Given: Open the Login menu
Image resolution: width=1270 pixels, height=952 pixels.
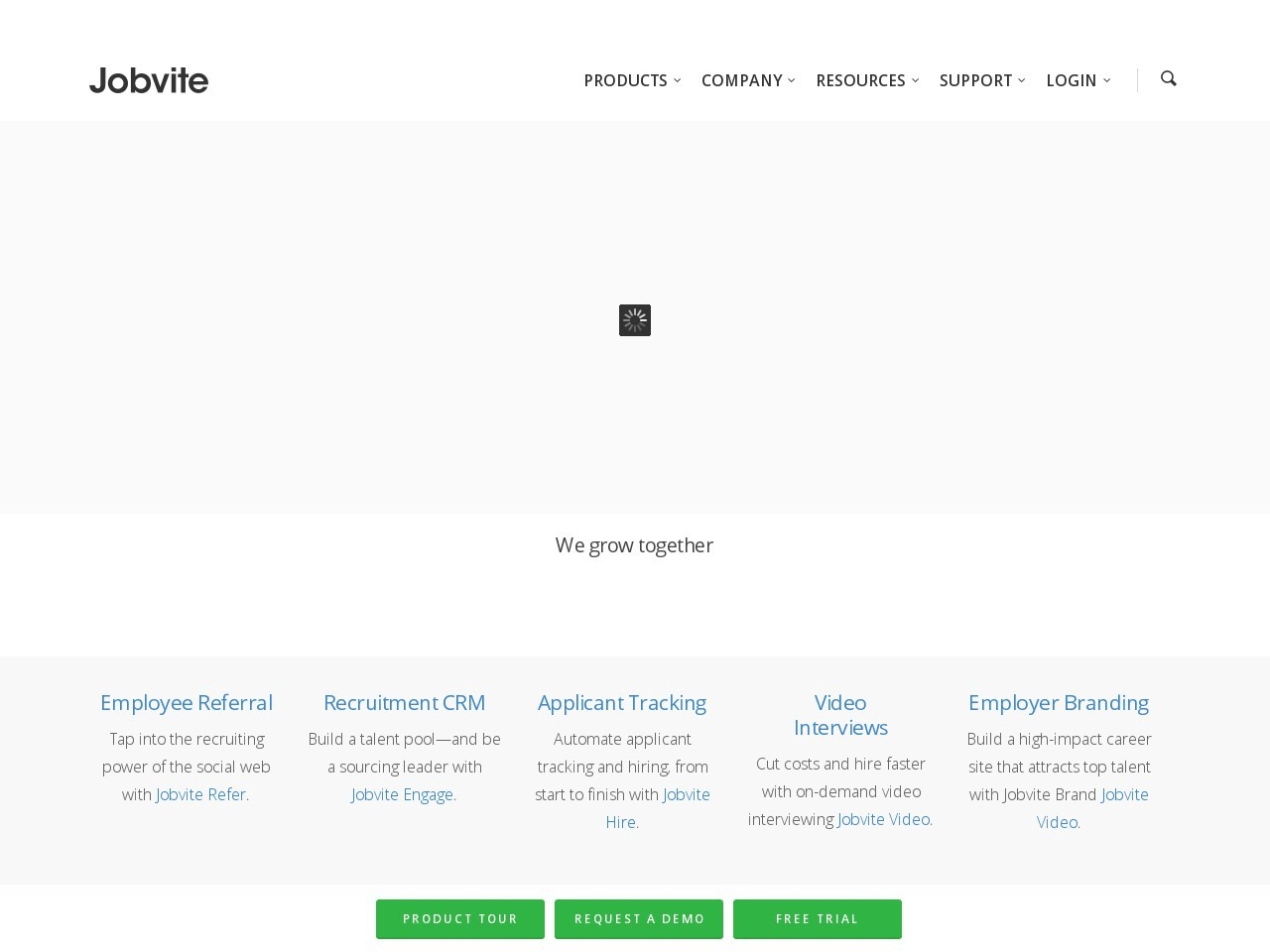Looking at the screenshot, I should tap(1071, 80).
